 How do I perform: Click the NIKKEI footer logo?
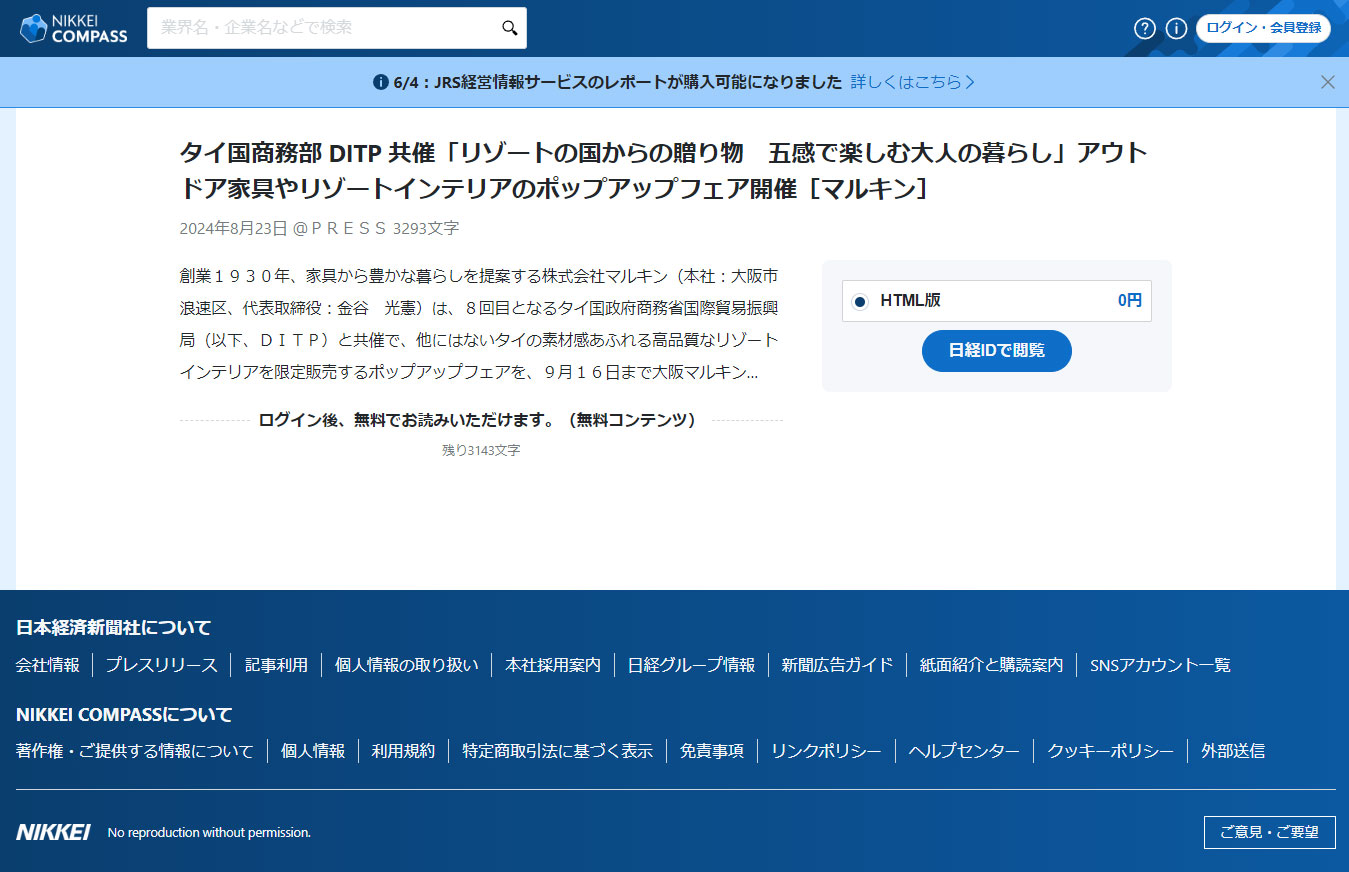53,832
